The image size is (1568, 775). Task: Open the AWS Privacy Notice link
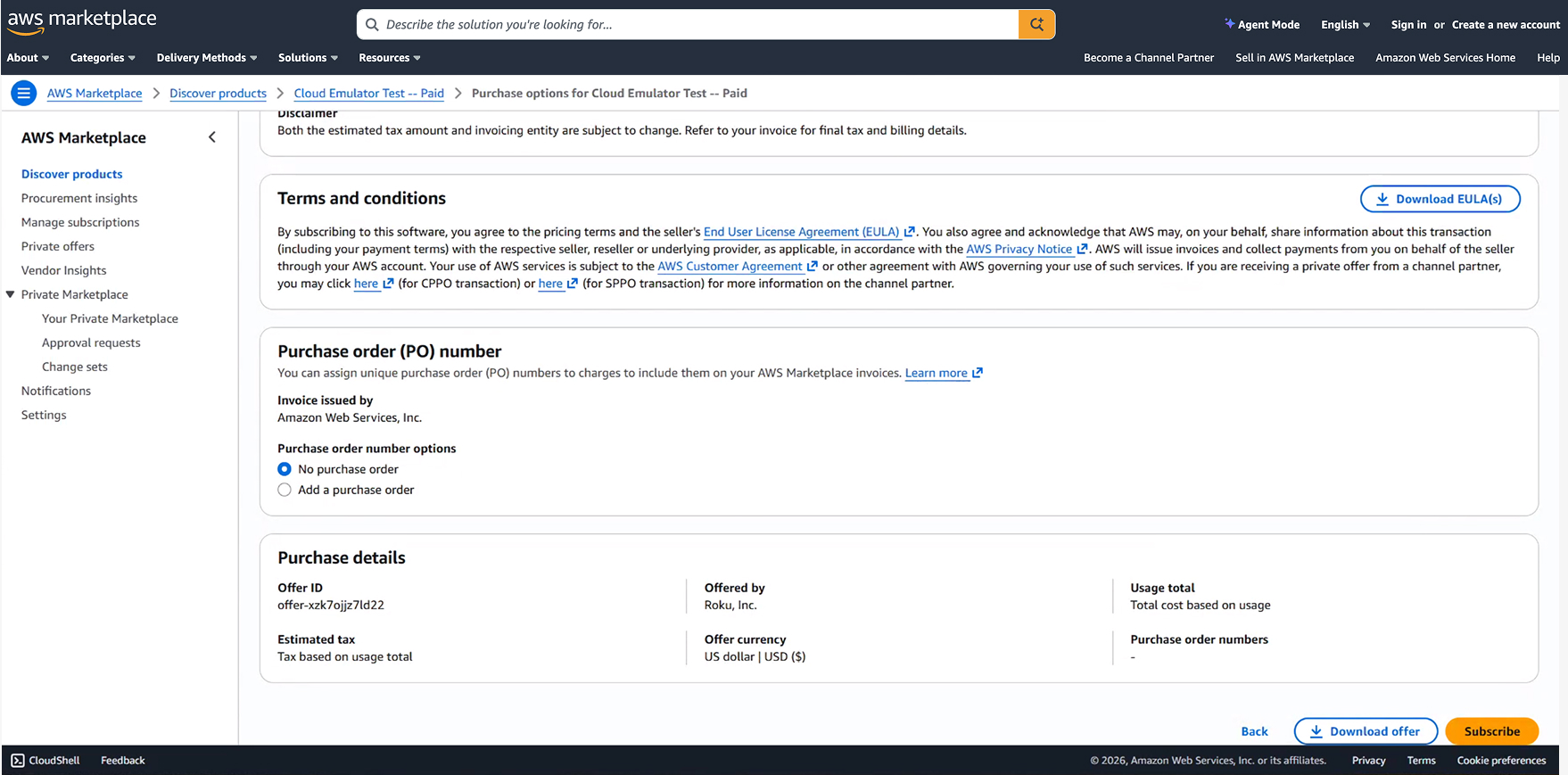[1019, 250]
